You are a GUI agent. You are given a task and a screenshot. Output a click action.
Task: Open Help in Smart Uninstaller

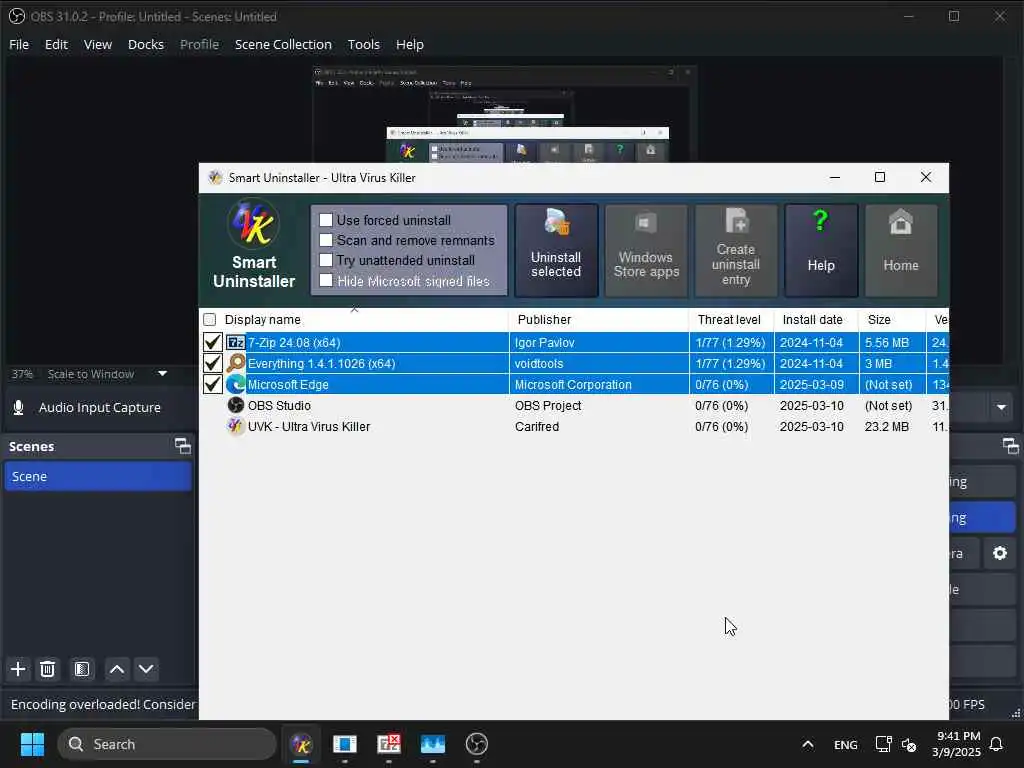point(821,251)
